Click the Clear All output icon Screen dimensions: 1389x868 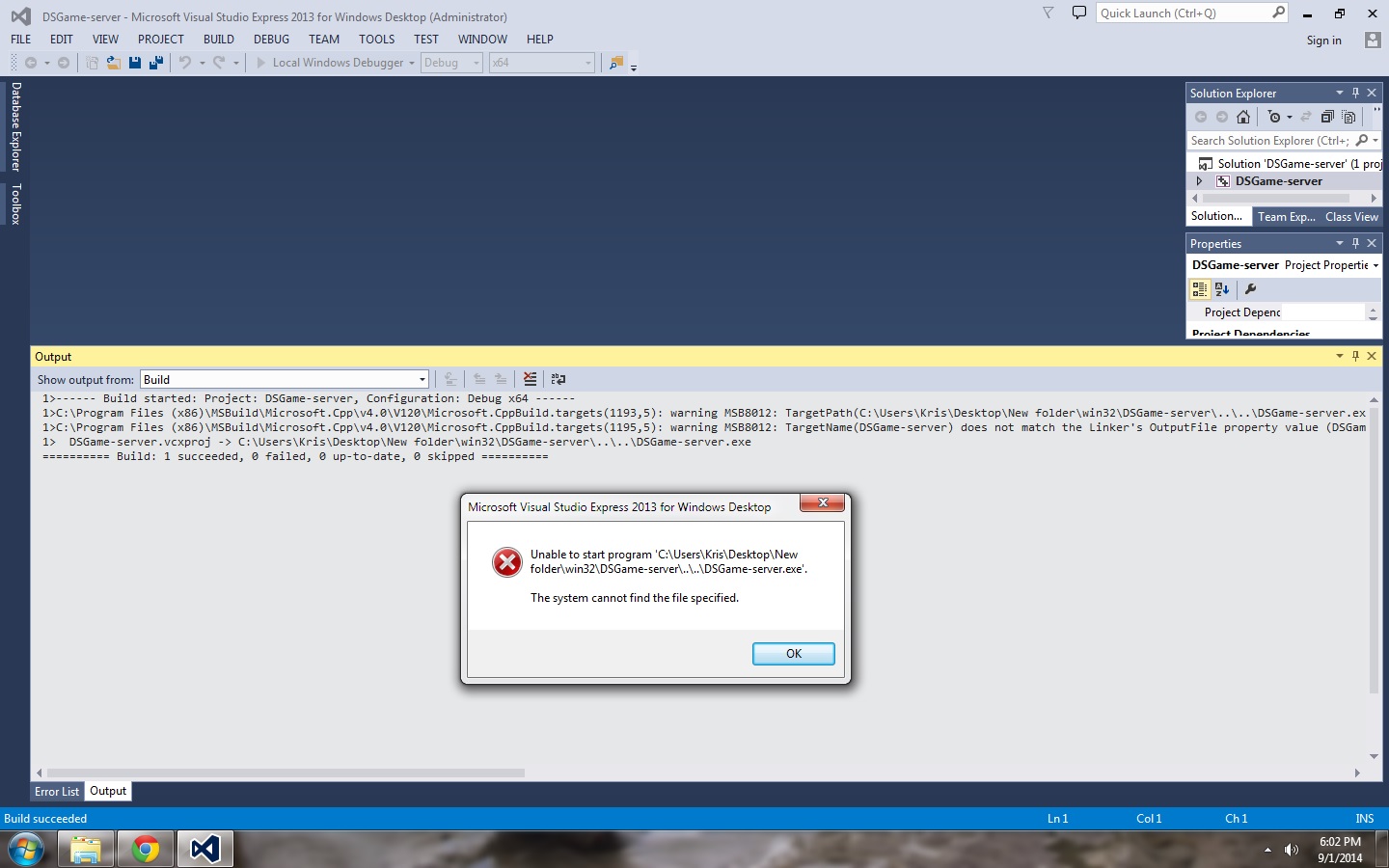click(x=530, y=379)
